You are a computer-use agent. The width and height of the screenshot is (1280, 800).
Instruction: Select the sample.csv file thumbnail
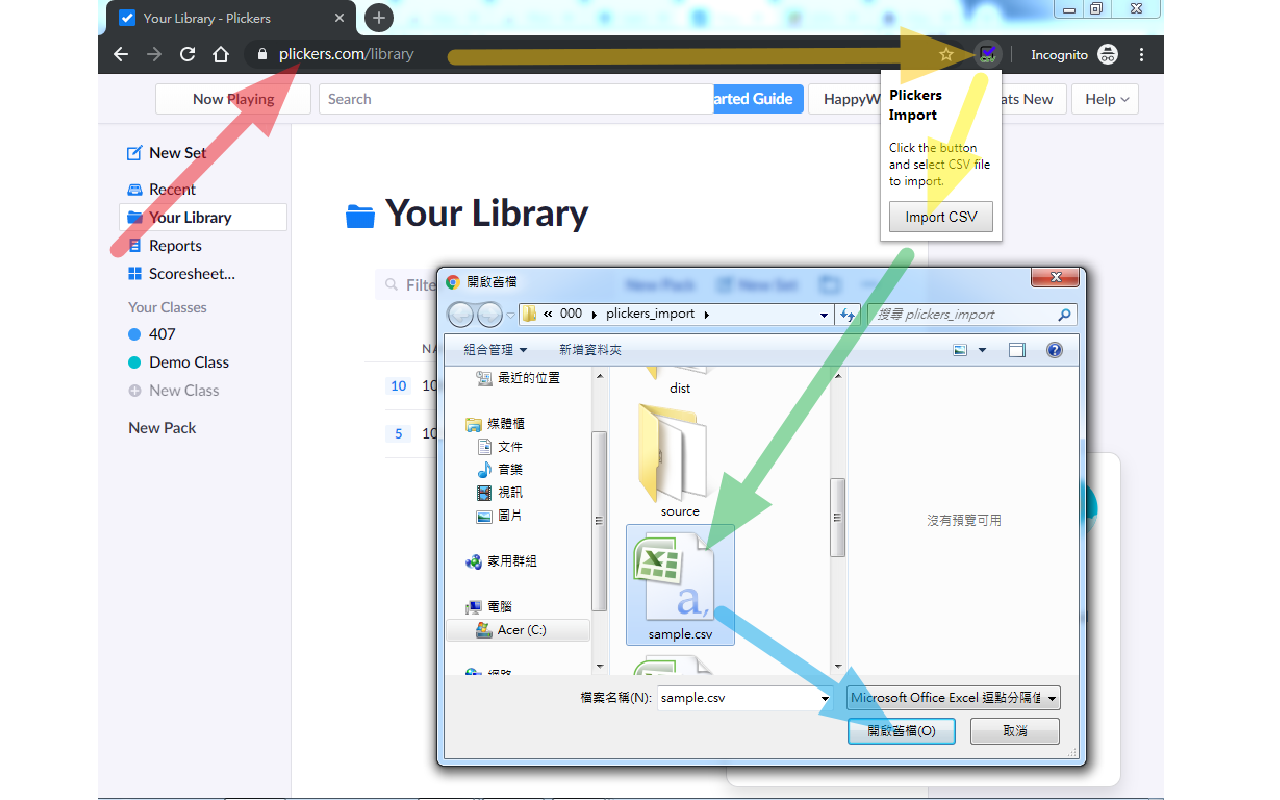[x=680, y=580]
